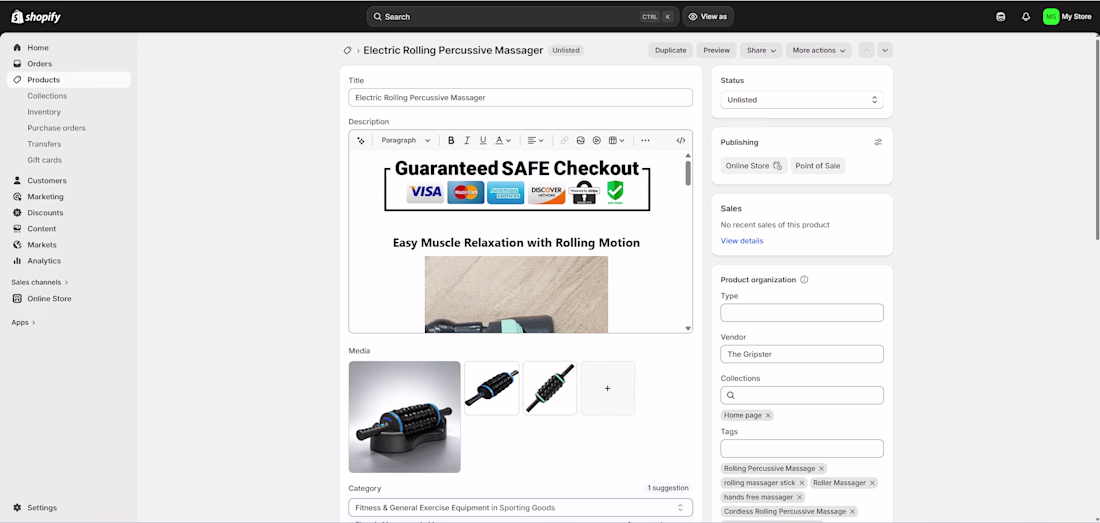The width and height of the screenshot is (1100, 523).
Task: Remove the Home page collection chip
Action: 768,415
